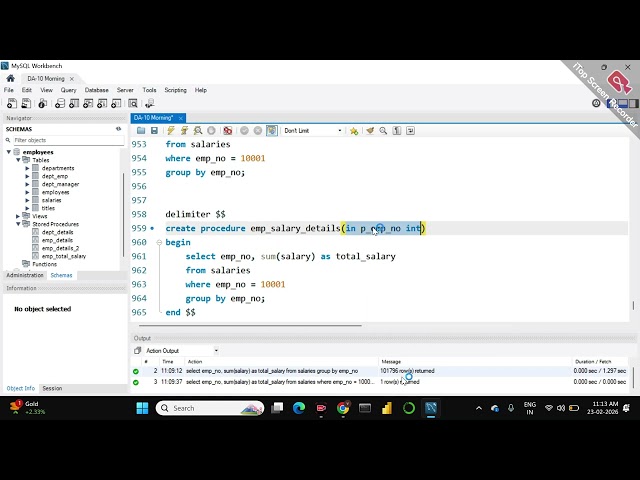This screenshot has width=640, height=480.
Task: Click the Windows taskbar Search box
Action: click(x=210, y=408)
